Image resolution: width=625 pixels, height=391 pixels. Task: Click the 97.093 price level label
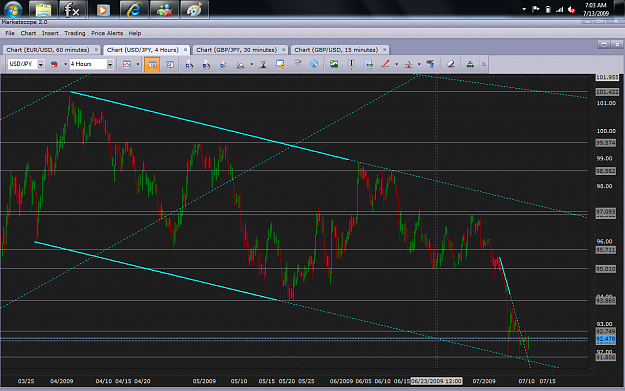(x=605, y=213)
